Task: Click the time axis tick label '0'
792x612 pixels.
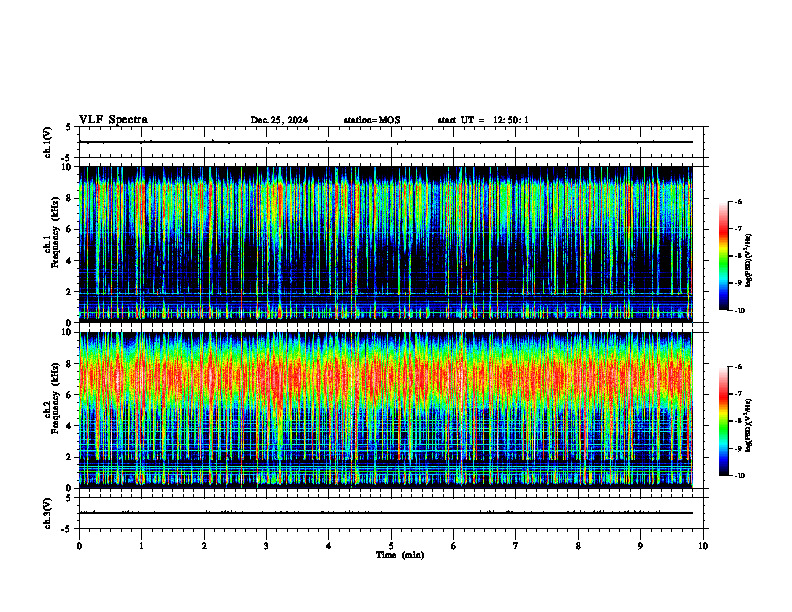Action: (x=79, y=546)
